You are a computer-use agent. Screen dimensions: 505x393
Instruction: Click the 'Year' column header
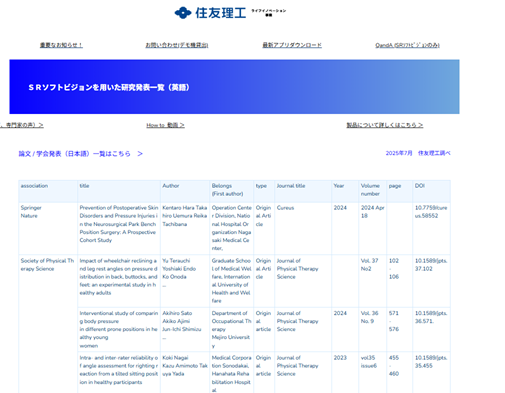(345, 191)
